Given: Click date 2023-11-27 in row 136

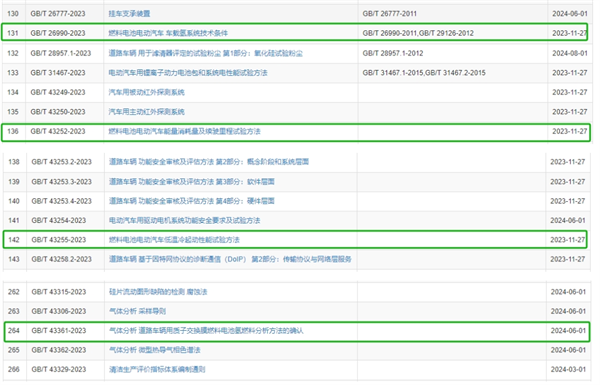Looking at the screenshot, I should [x=570, y=131].
